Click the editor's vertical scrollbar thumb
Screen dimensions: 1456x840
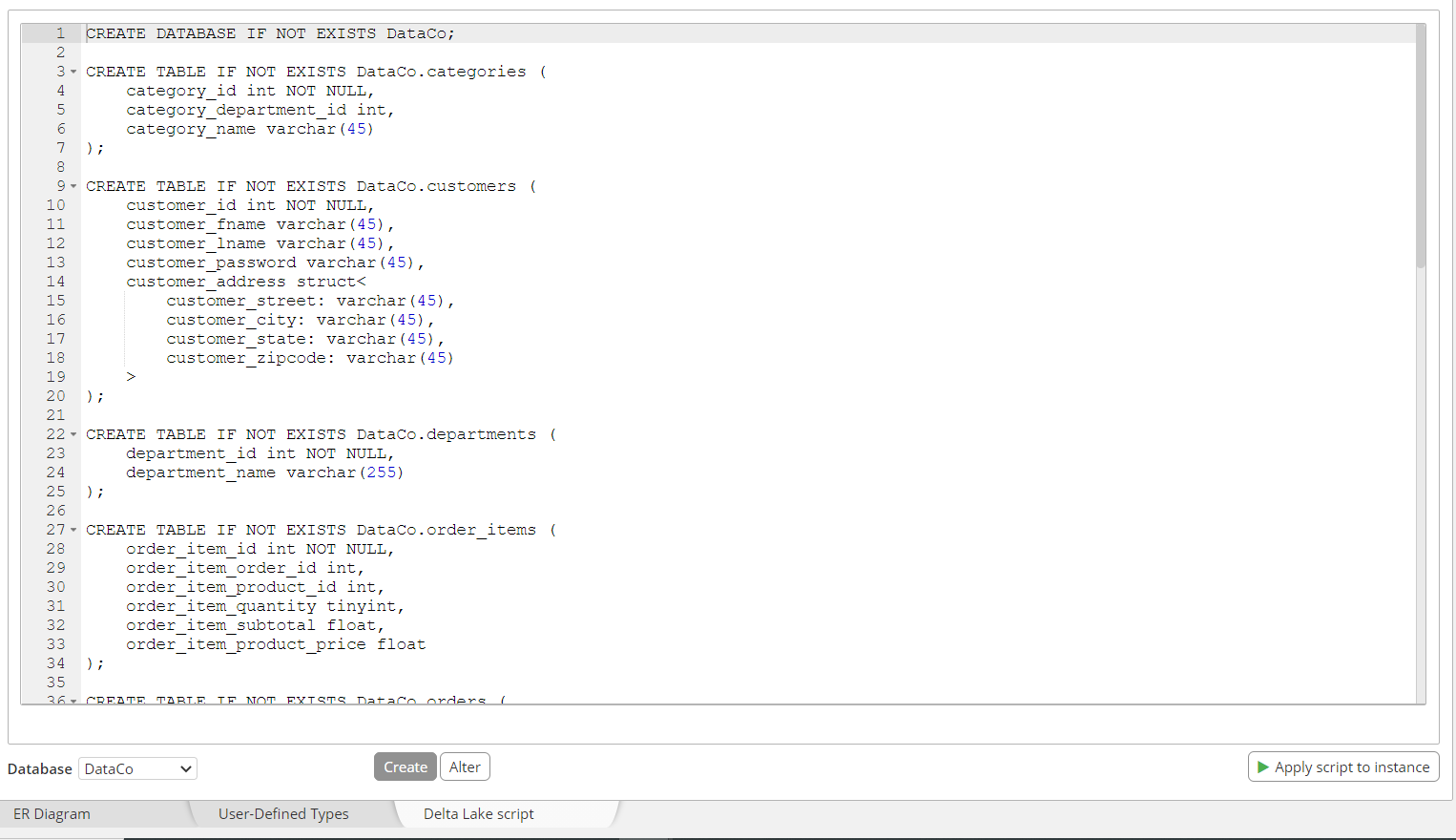coord(1420,143)
